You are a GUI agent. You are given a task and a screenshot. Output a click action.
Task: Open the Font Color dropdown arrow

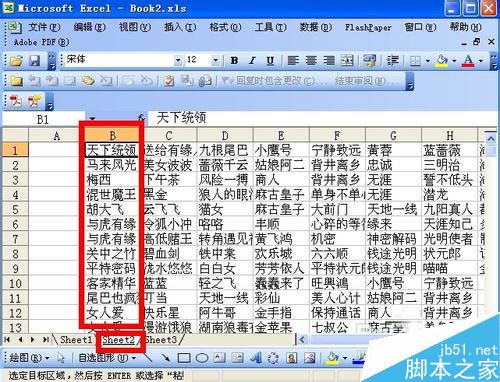(481, 61)
